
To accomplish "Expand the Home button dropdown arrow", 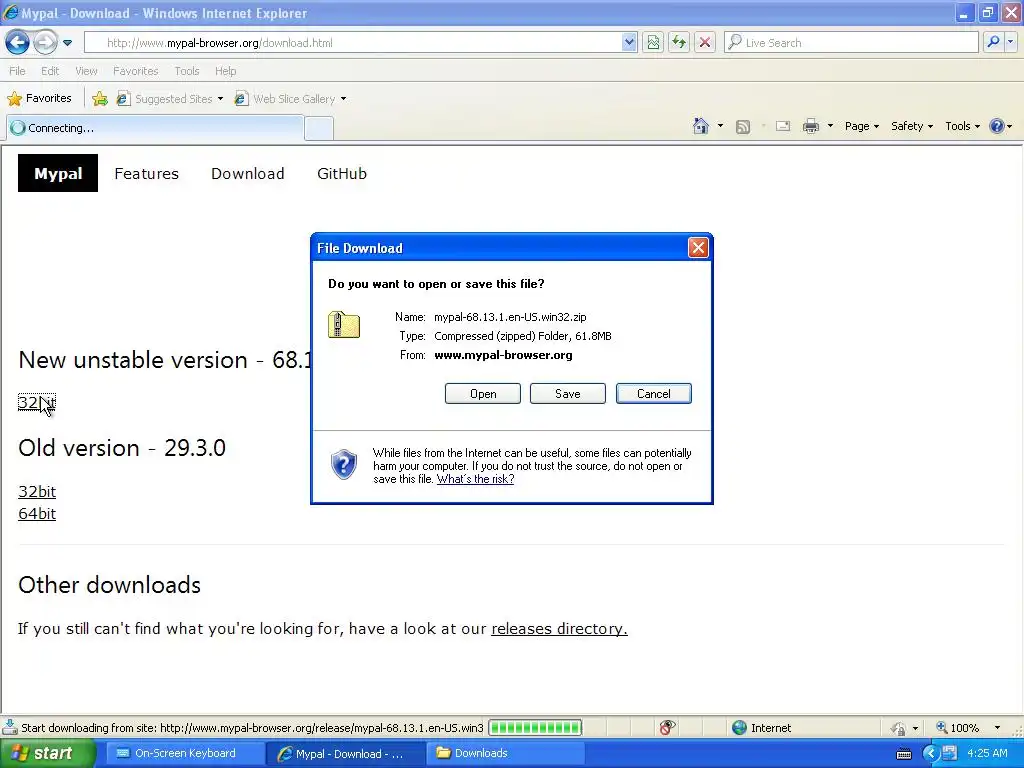I will [x=720, y=126].
